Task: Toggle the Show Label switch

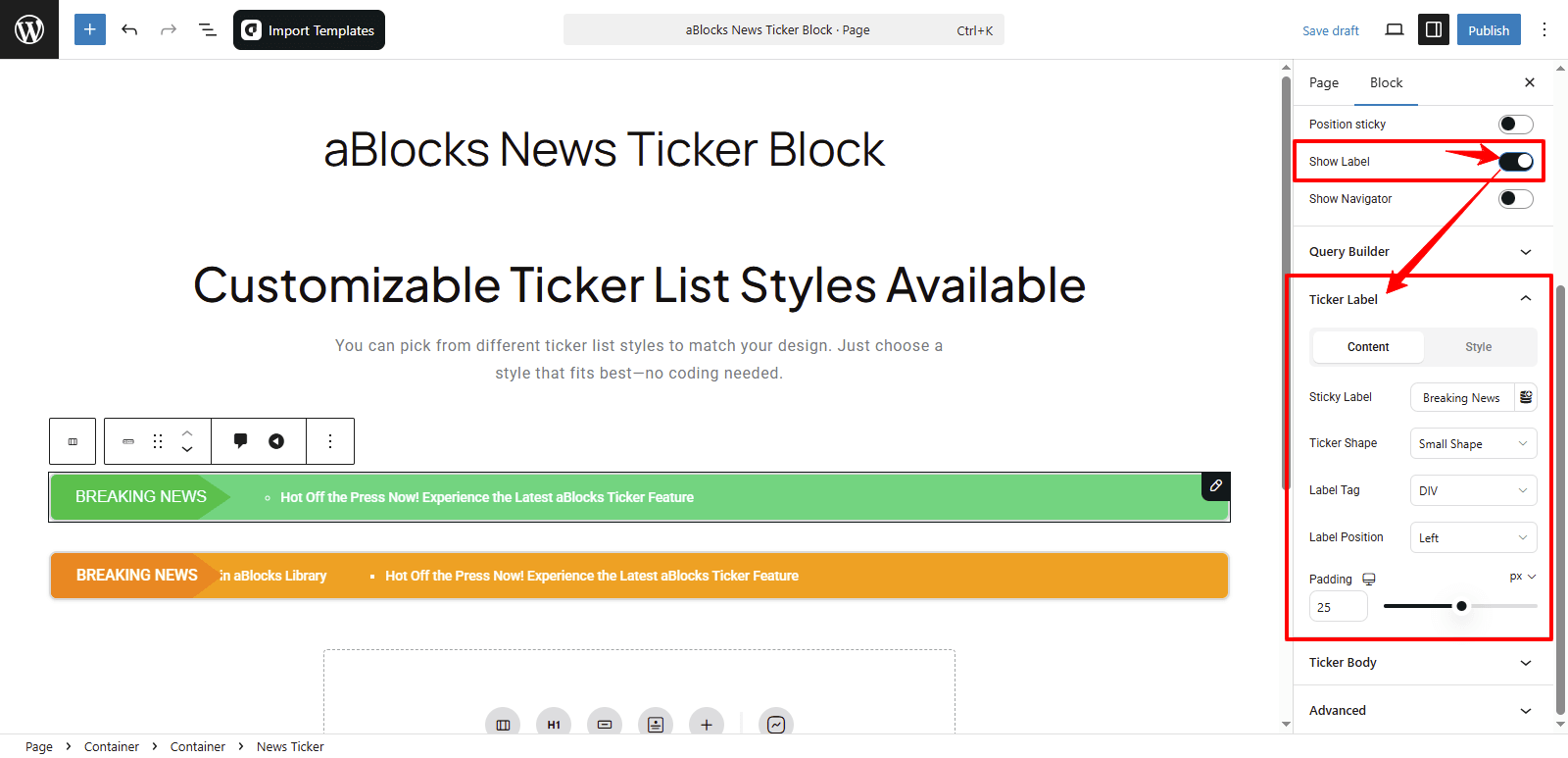Action: click(x=1515, y=161)
